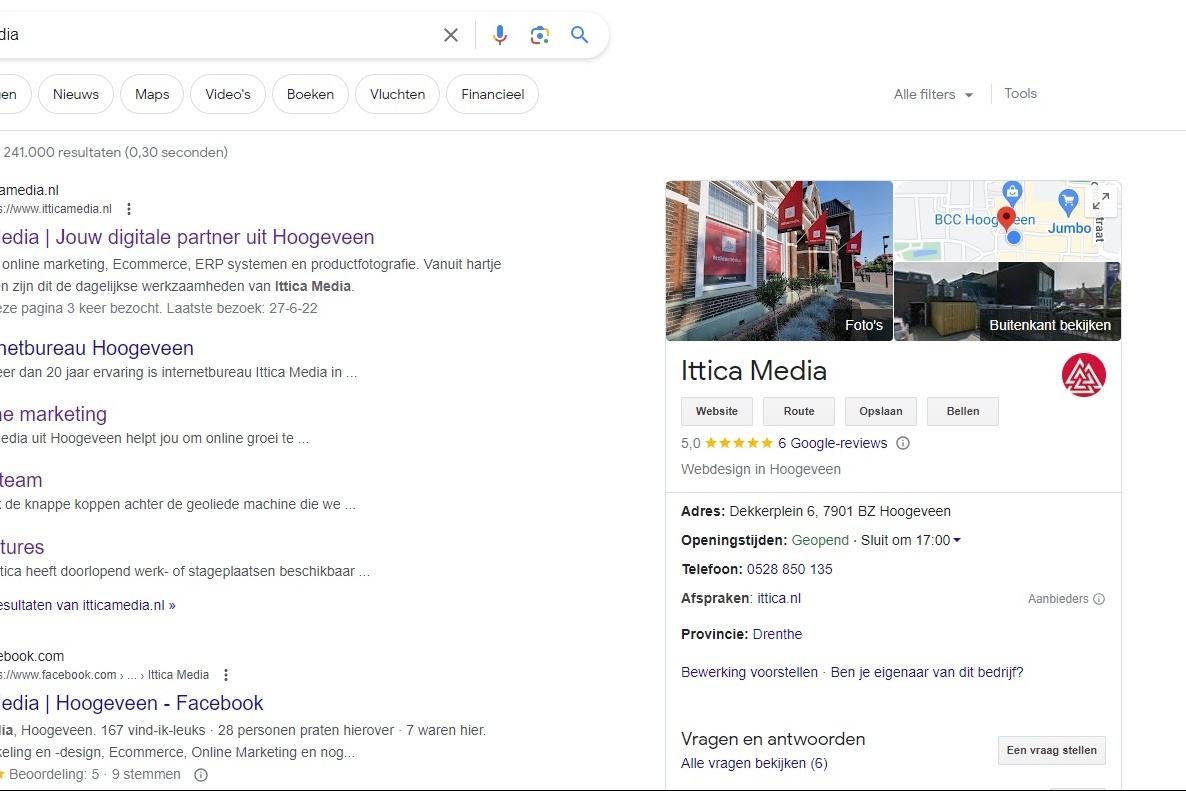Start voice search with the microphone icon
1186x791 pixels.
point(500,35)
